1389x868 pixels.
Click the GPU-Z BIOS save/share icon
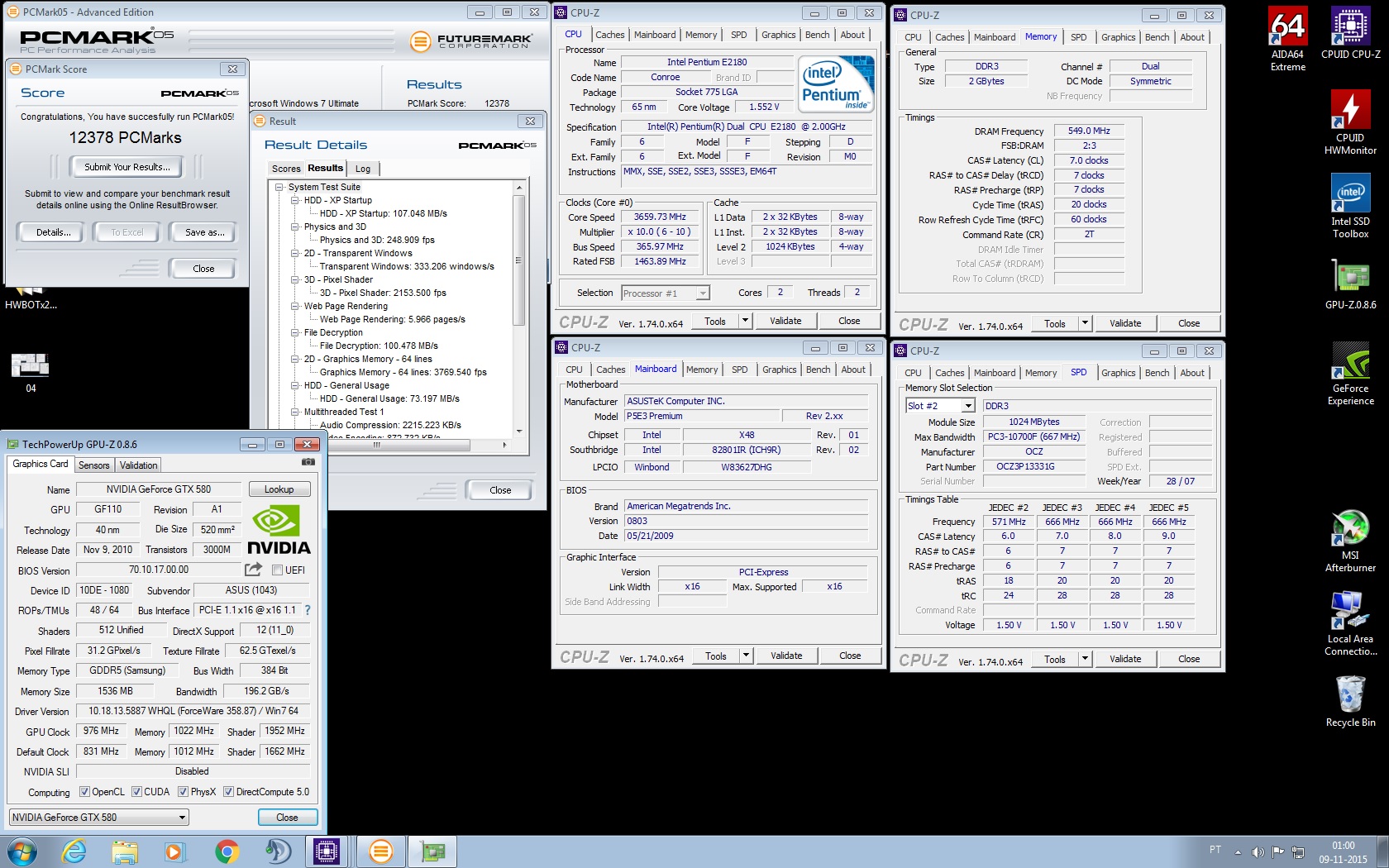(253, 570)
